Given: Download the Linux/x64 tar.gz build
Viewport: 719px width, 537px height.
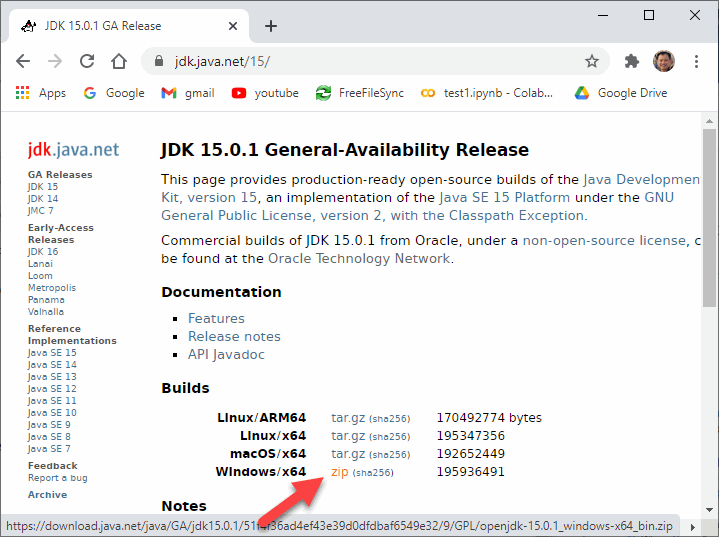Looking at the screenshot, I should tap(348, 436).
